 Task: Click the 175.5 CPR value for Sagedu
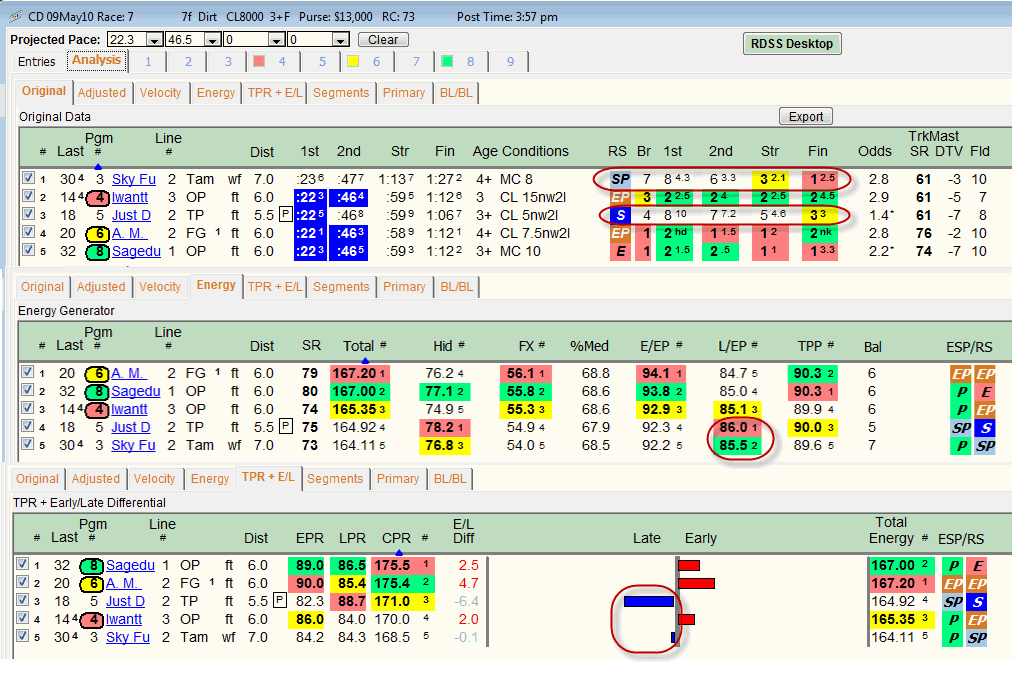pyautogui.click(x=402, y=566)
